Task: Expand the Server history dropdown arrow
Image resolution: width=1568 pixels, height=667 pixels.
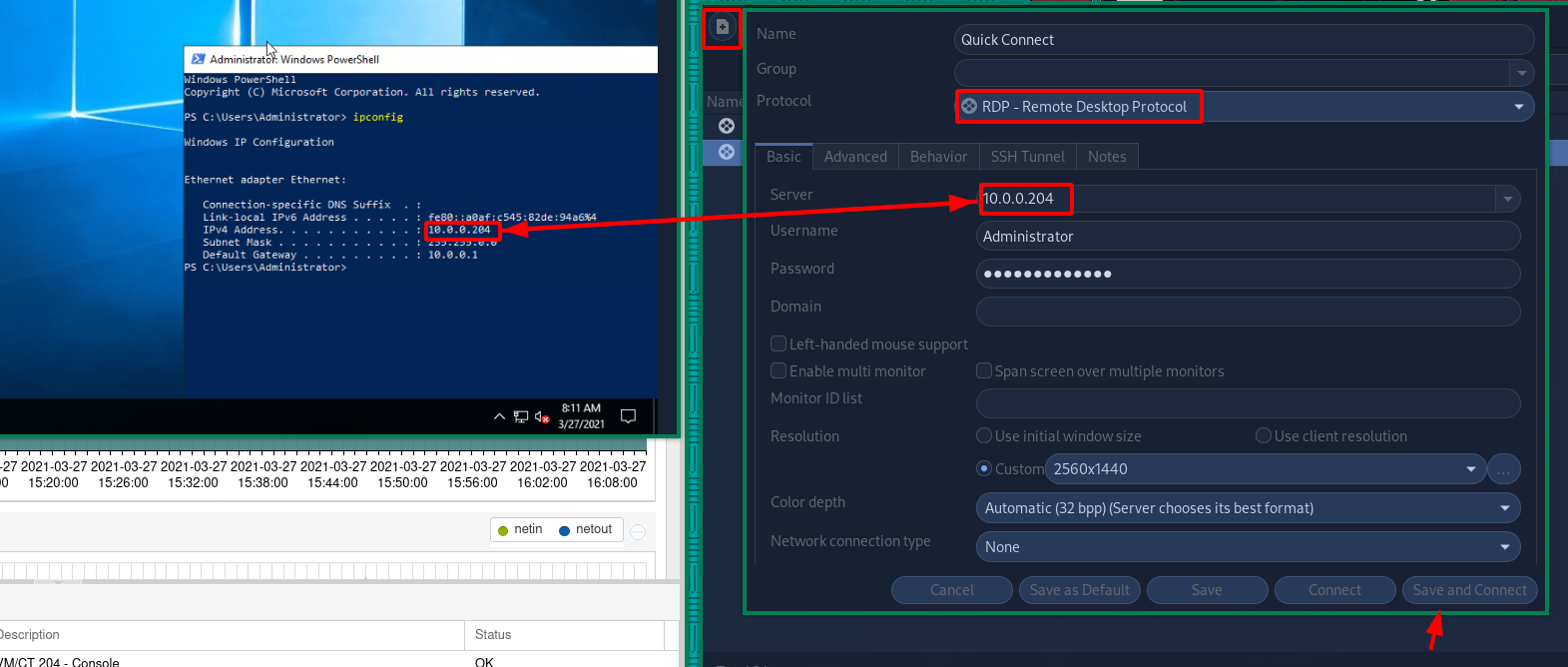Action: click(1508, 199)
